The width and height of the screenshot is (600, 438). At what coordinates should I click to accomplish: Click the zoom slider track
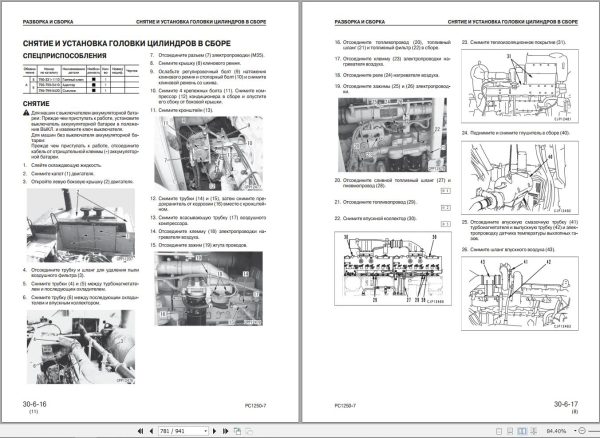594,431
